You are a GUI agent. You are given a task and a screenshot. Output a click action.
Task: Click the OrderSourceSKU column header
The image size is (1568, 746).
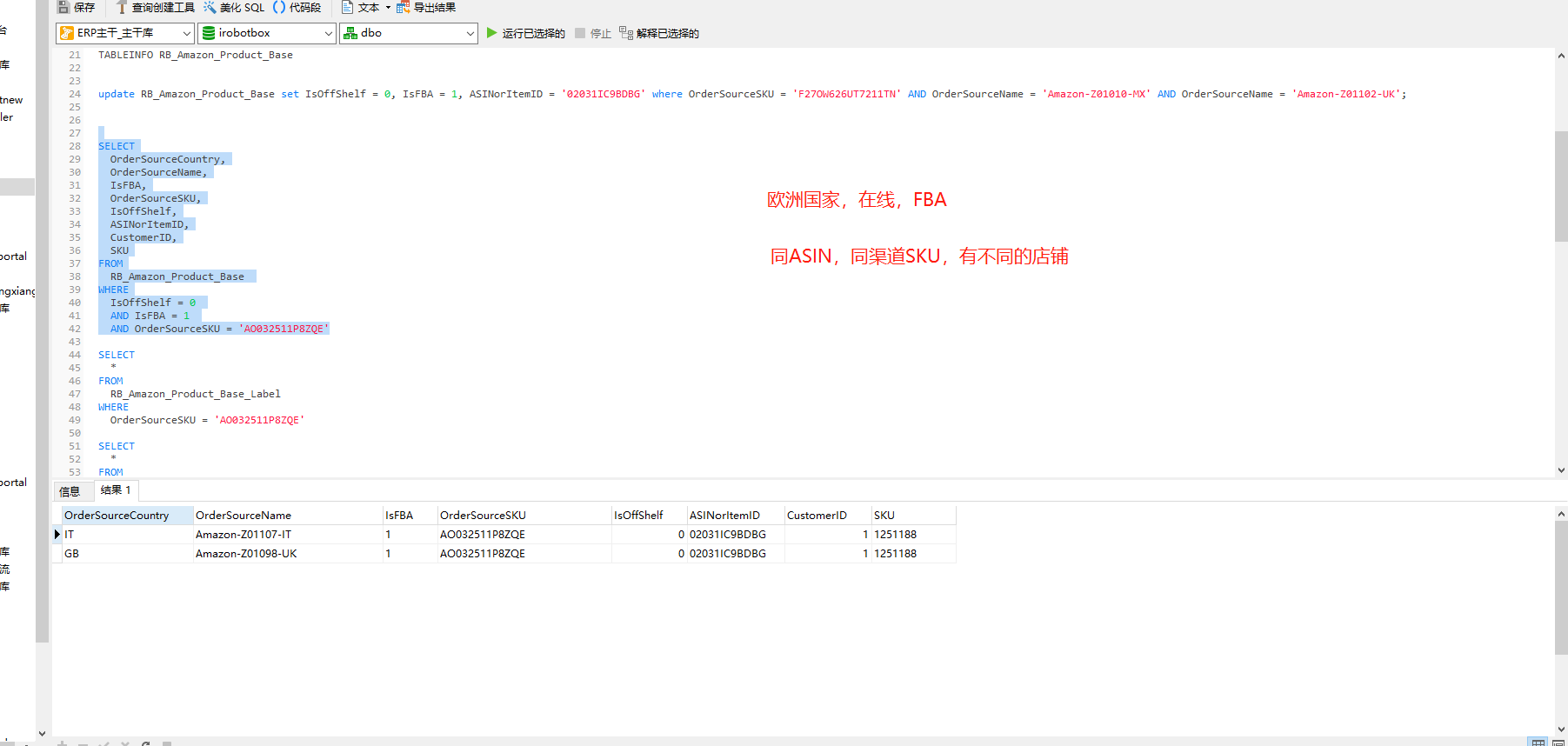click(524, 516)
